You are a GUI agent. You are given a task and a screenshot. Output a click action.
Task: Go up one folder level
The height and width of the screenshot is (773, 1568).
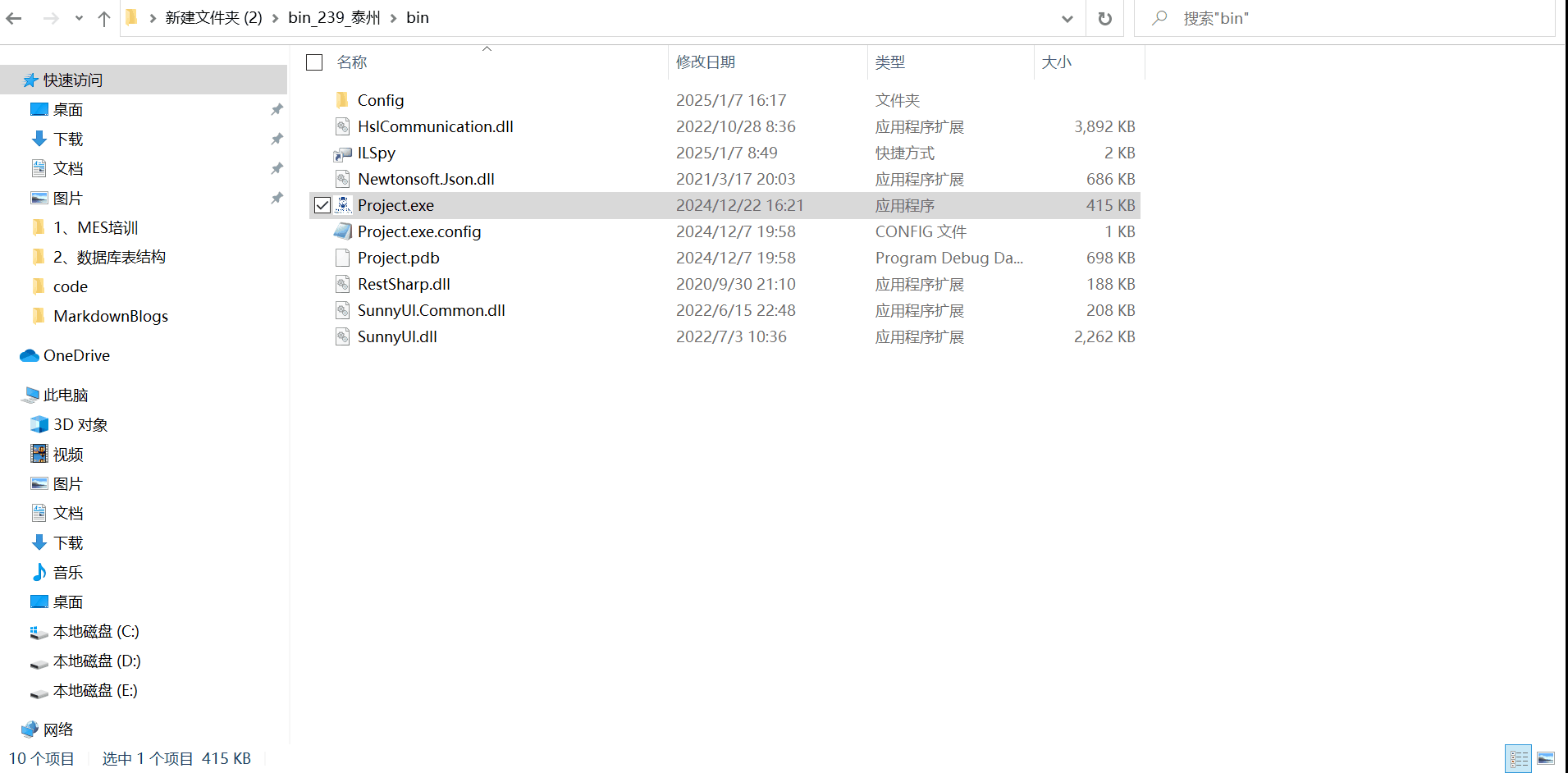[x=103, y=18]
